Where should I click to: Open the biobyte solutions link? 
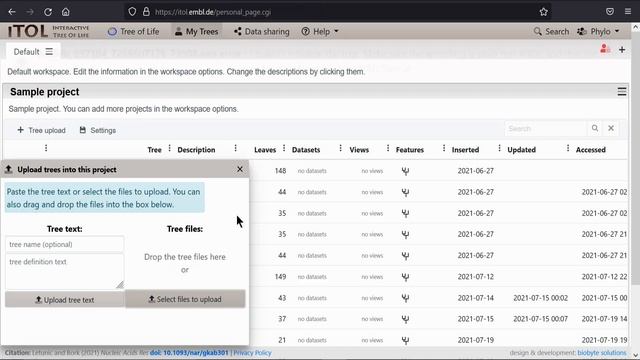point(602,353)
